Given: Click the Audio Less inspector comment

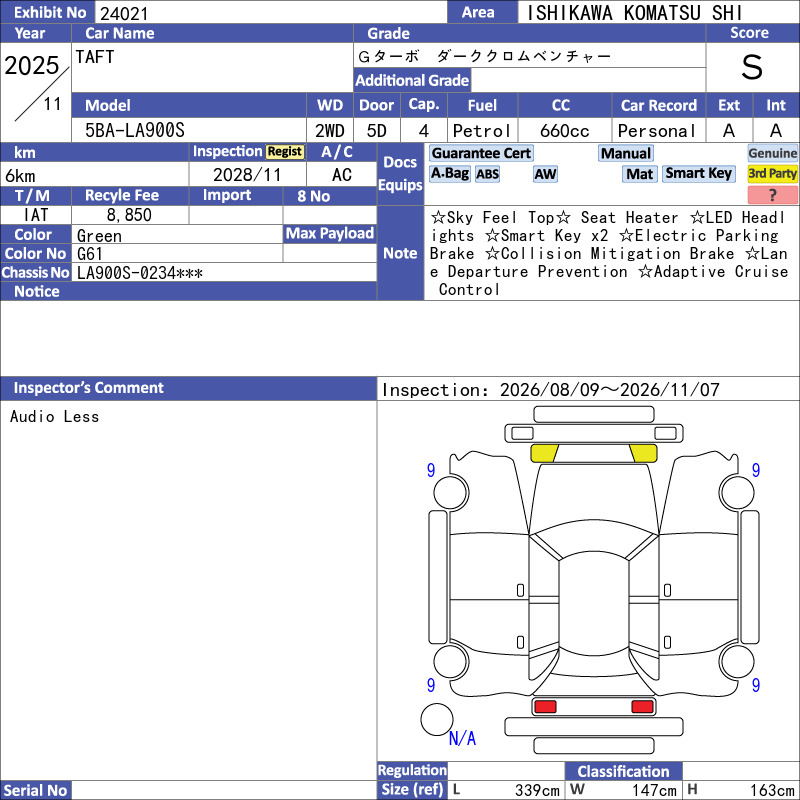Looking at the screenshot, I should coord(55,417).
